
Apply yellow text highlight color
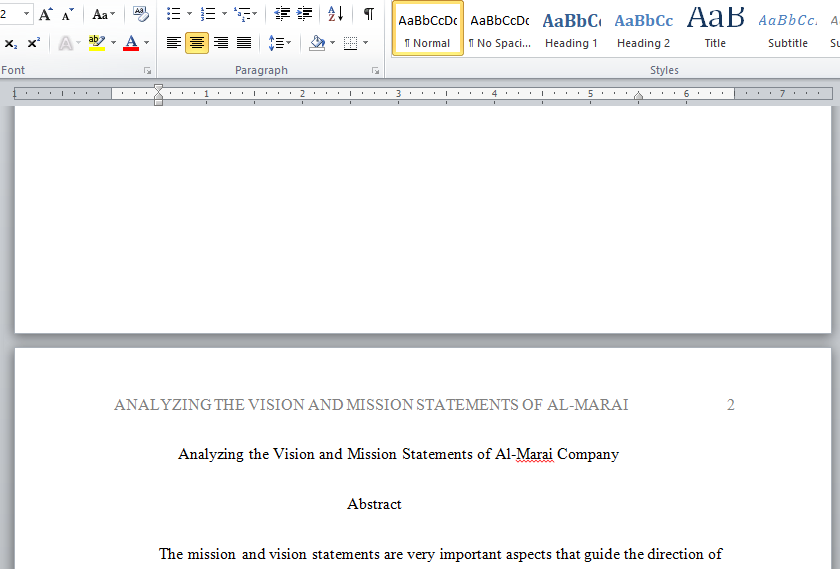point(97,43)
